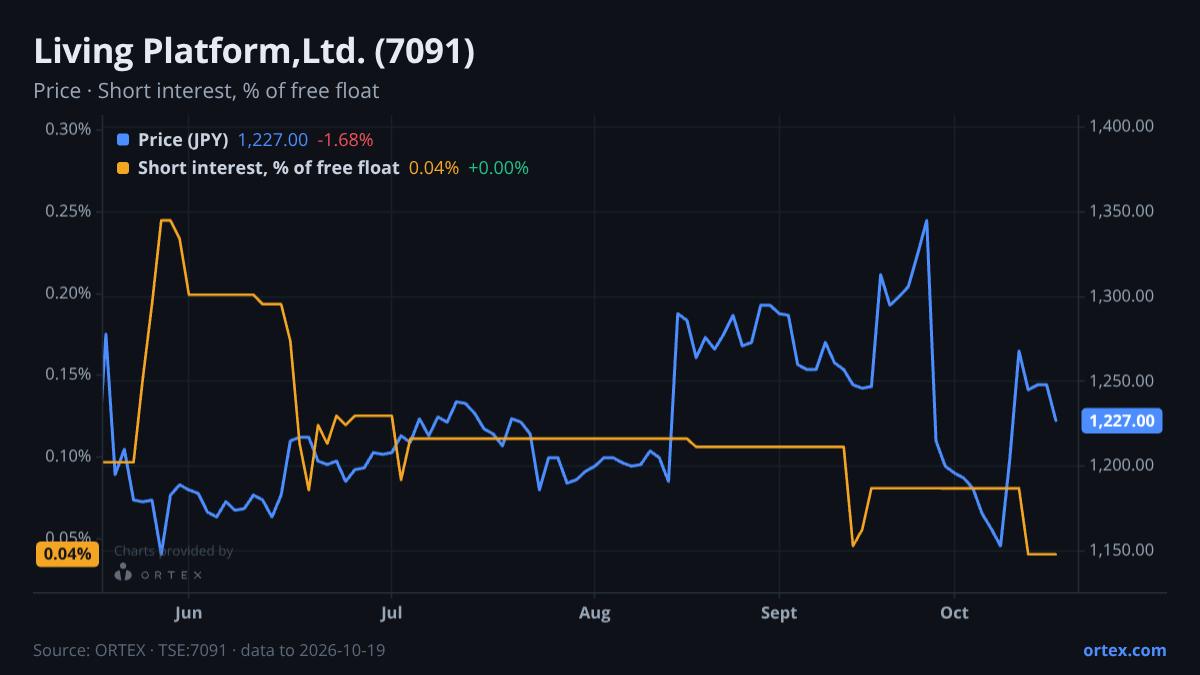Click the Aug x-axis label

595,613
